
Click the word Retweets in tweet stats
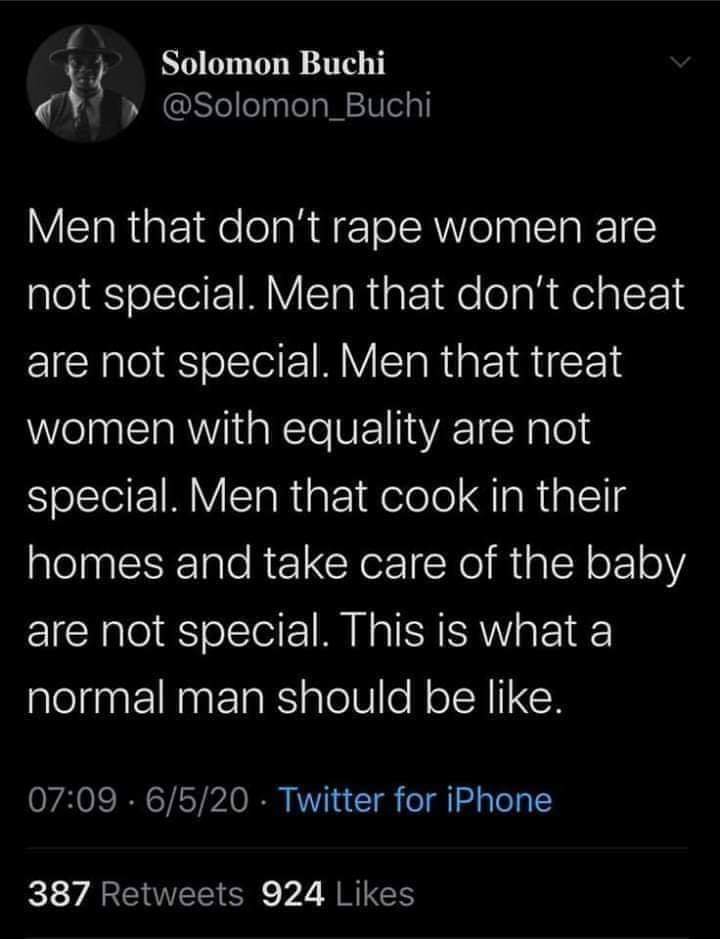[x=171, y=894]
